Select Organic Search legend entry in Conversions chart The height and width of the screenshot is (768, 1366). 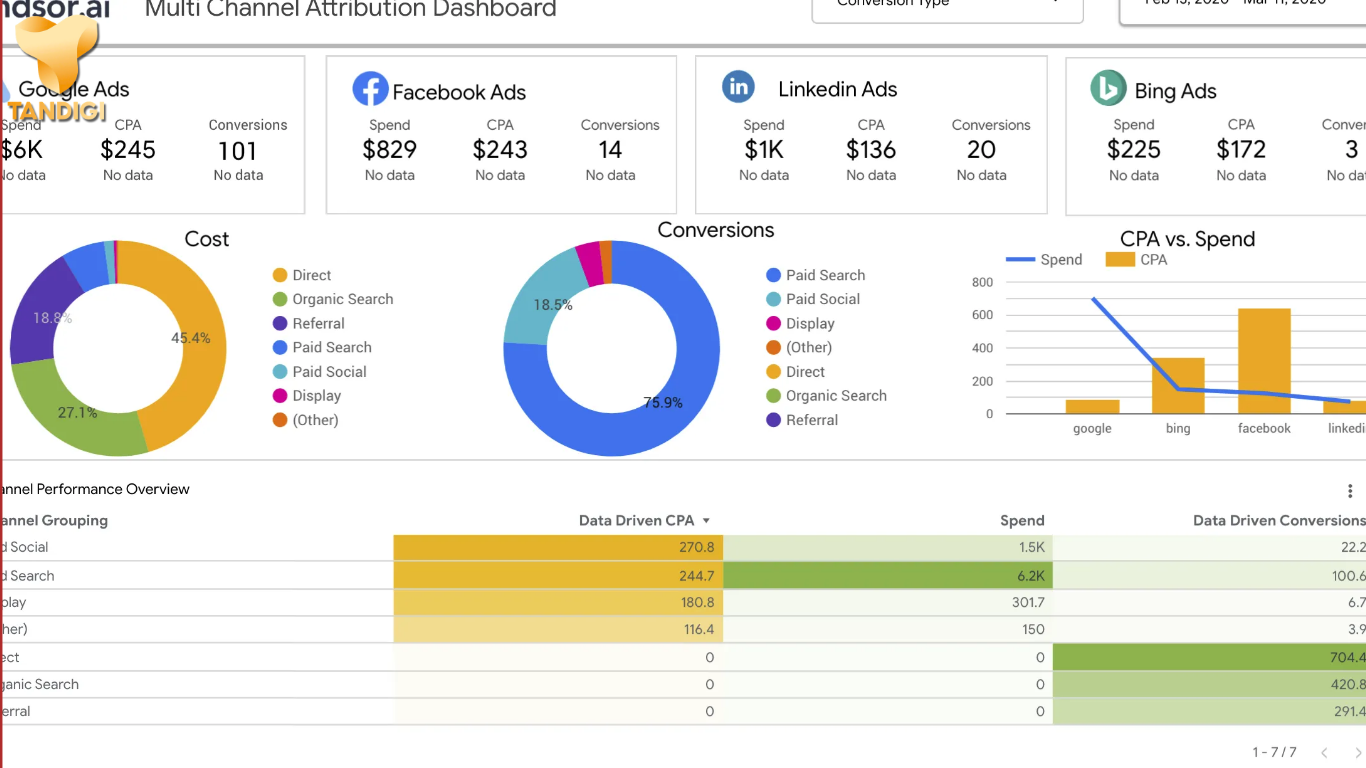(827, 395)
